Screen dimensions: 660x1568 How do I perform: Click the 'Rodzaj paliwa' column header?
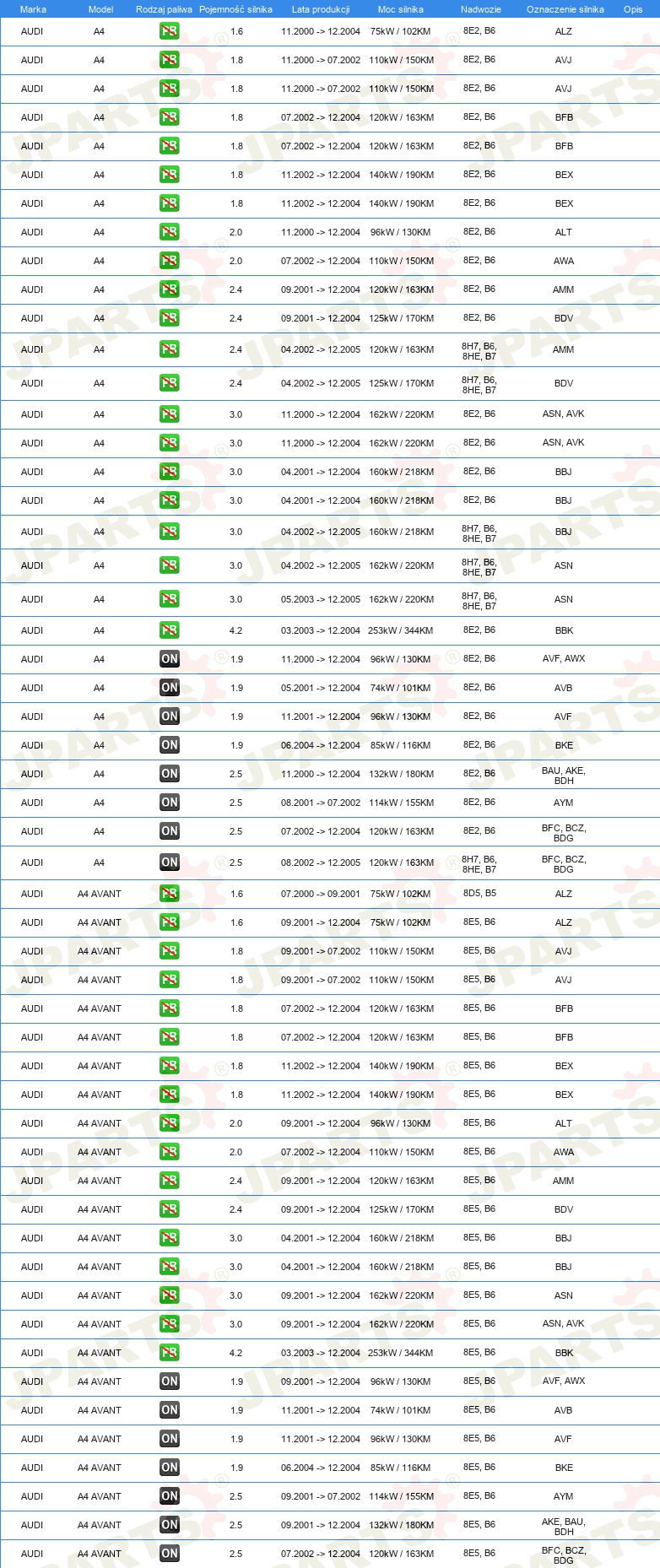click(164, 9)
